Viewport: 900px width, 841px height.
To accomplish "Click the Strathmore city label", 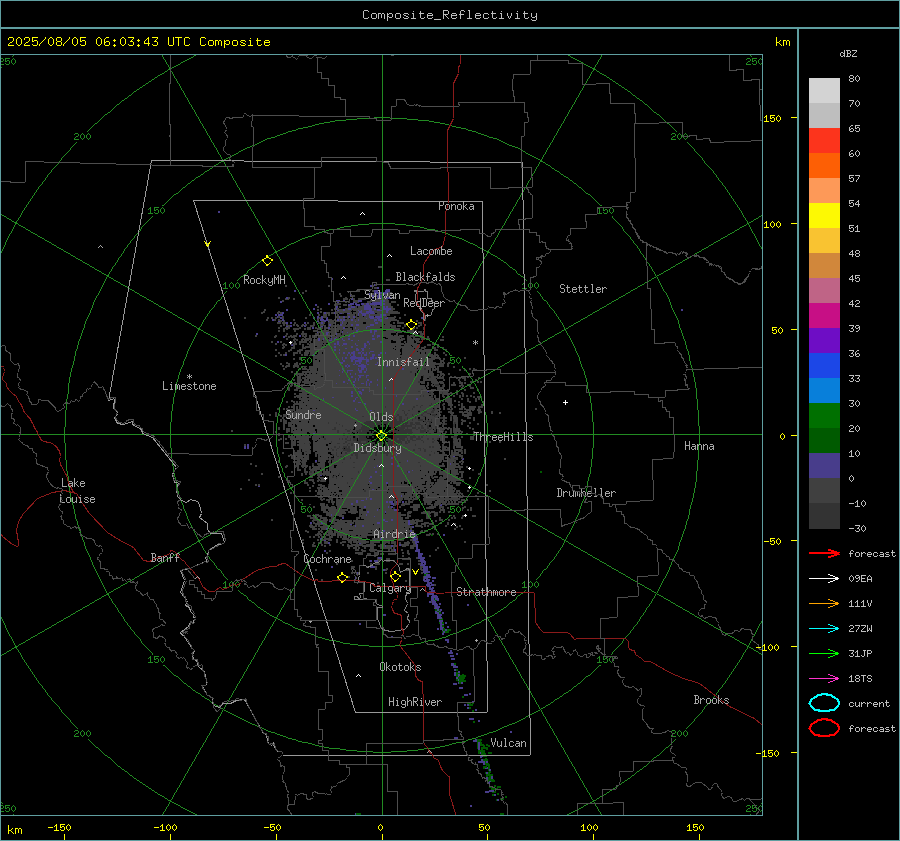I will click(486, 592).
